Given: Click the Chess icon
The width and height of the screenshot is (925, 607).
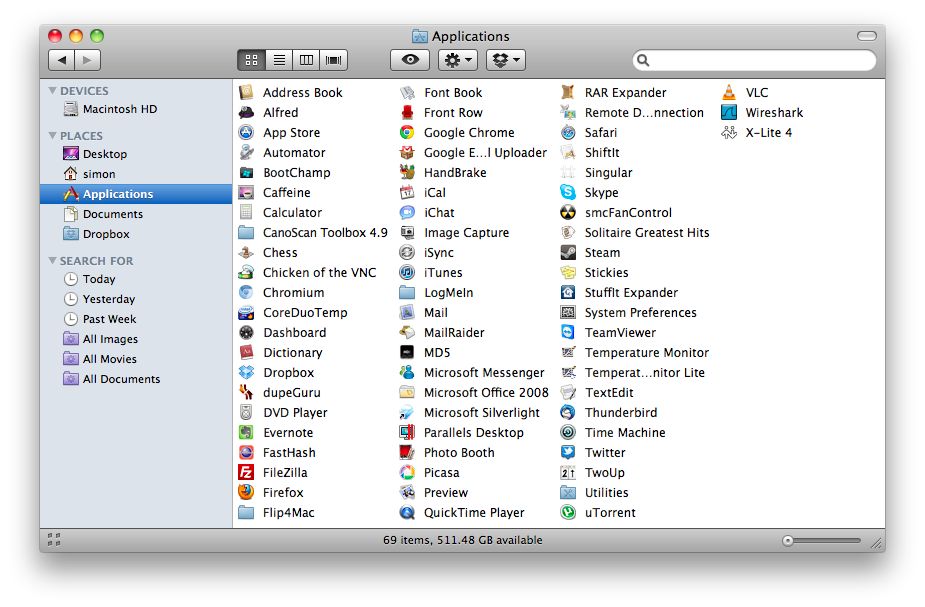Looking at the screenshot, I should [246, 252].
